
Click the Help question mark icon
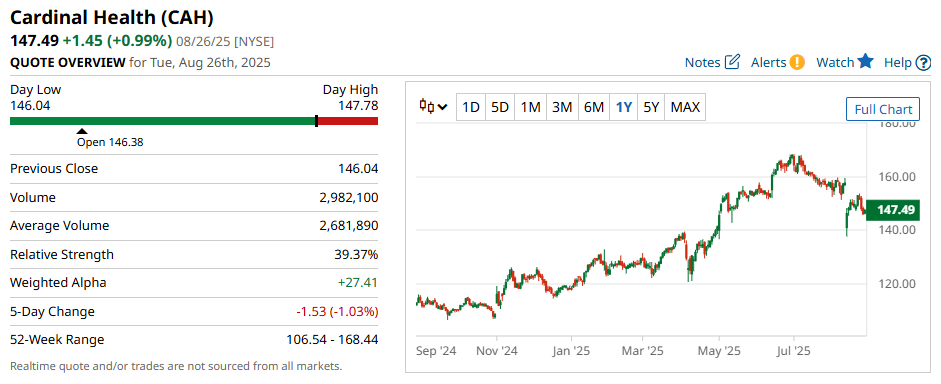click(x=924, y=62)
